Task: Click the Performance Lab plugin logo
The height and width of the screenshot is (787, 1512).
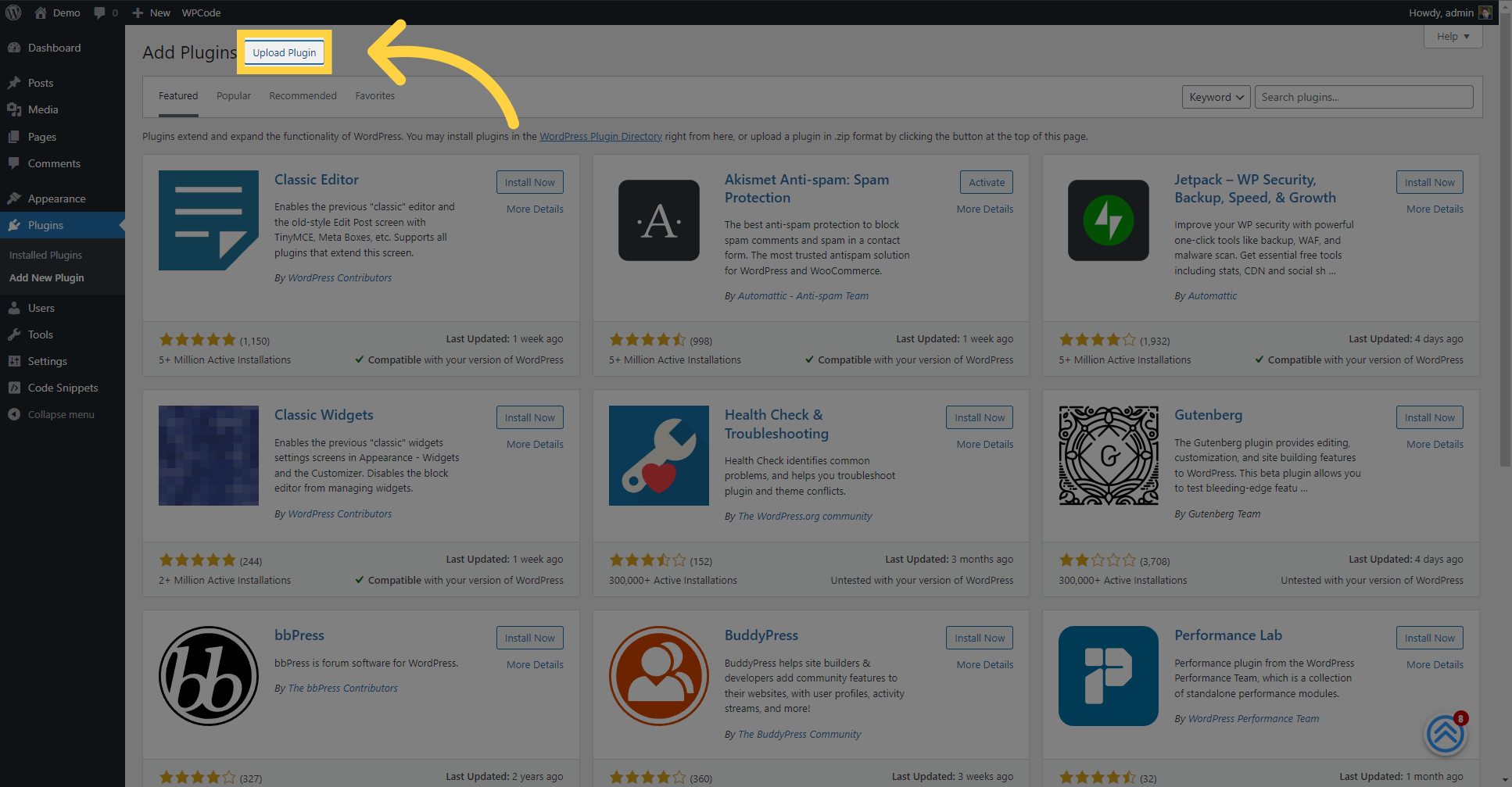Action: tap(1109, 676)
